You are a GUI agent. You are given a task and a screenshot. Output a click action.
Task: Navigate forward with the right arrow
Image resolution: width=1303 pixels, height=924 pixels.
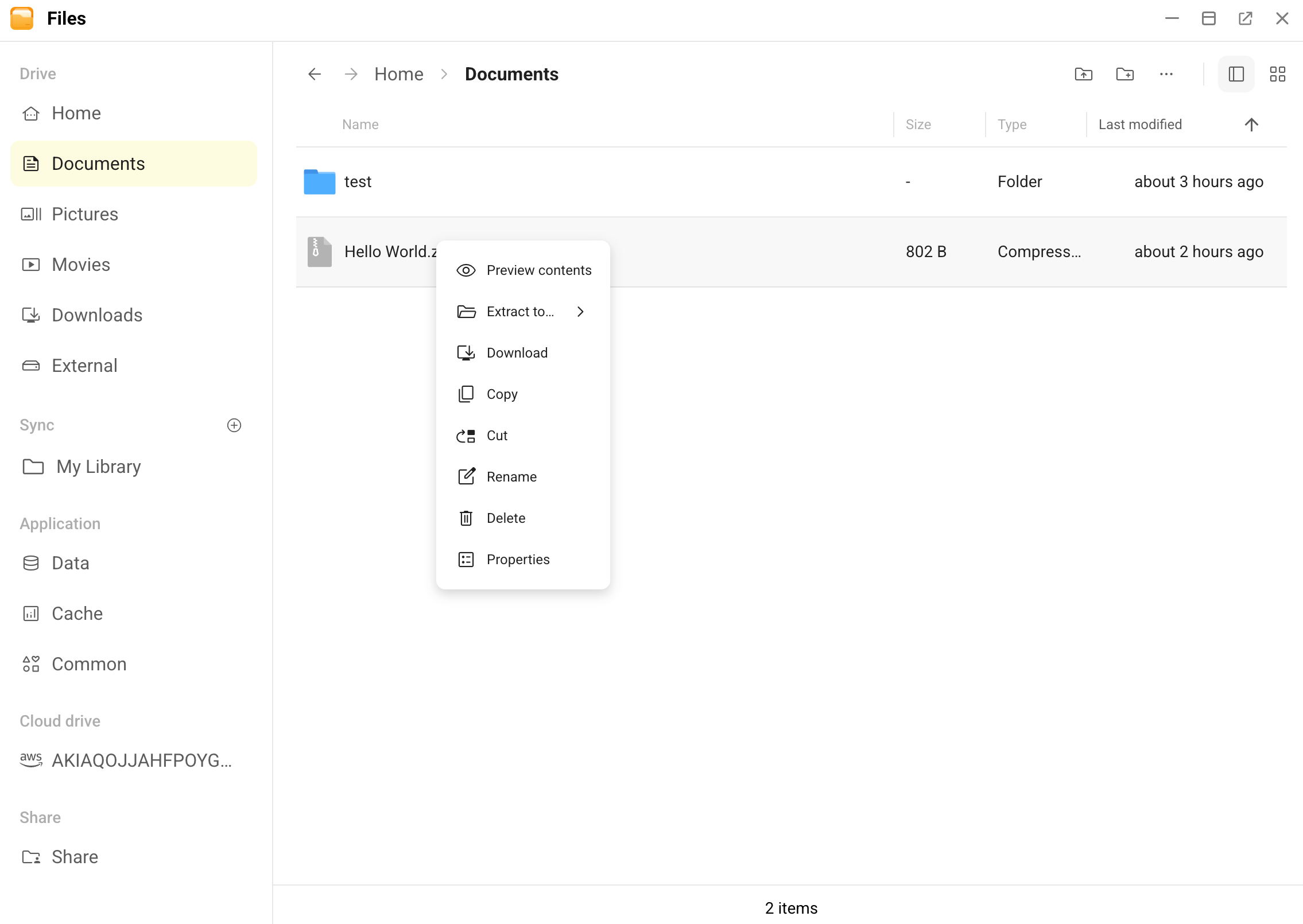tap(351, 74)
